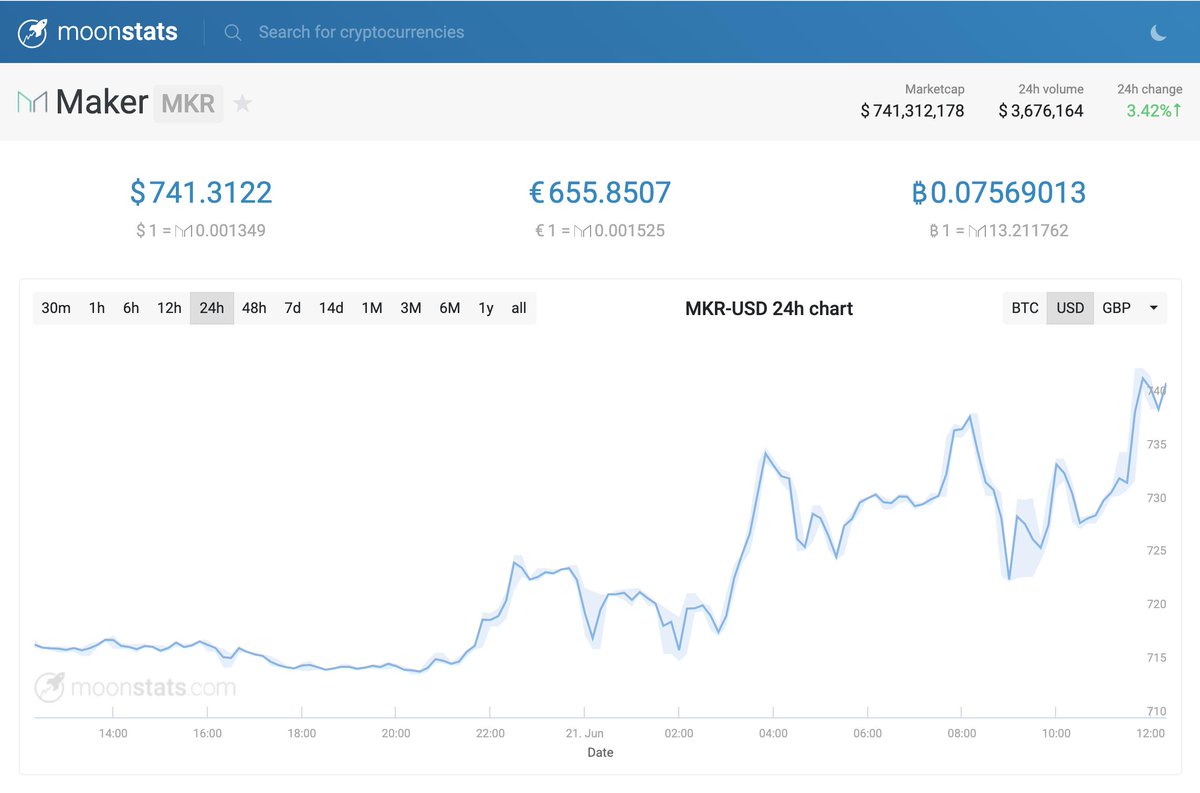Switch chart currency to USD

(x=1070, y=308)
